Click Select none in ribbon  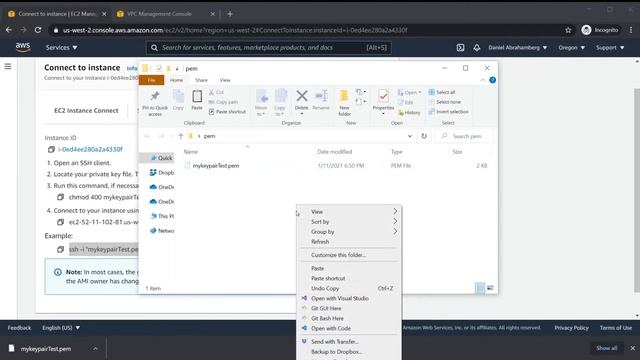pos(445,102)
